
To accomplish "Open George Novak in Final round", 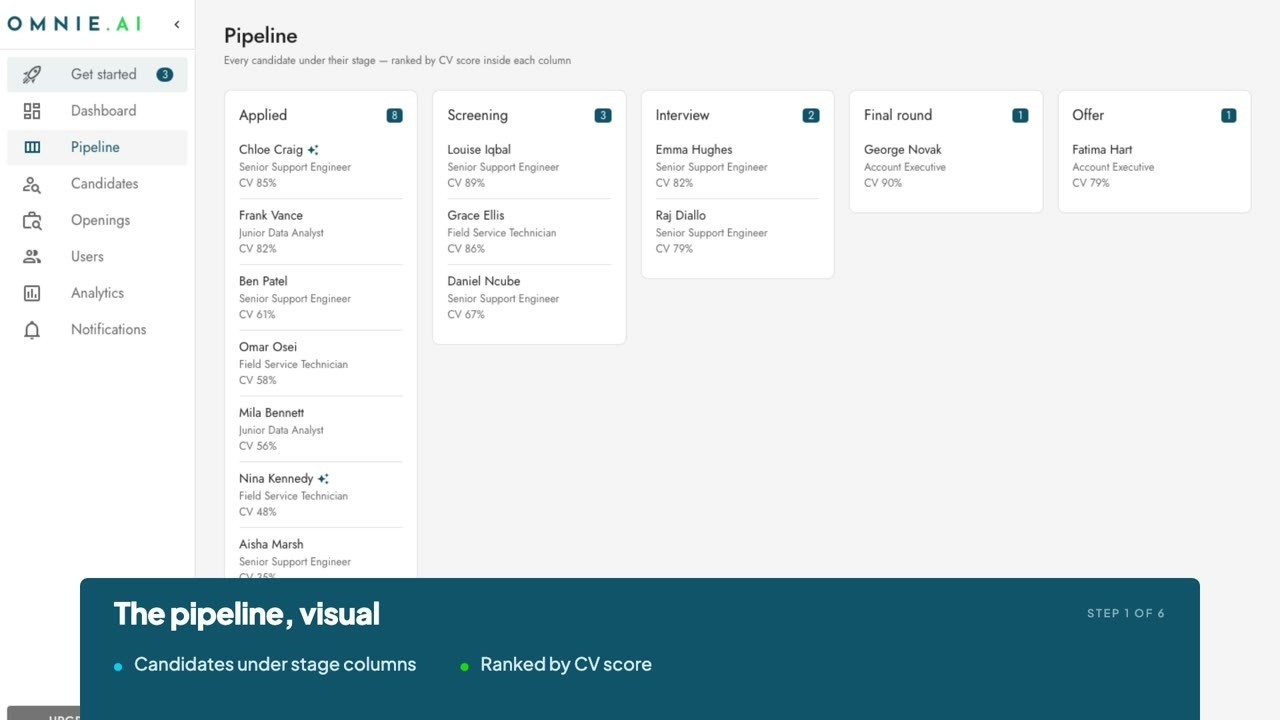I will (x=946, y=166).
